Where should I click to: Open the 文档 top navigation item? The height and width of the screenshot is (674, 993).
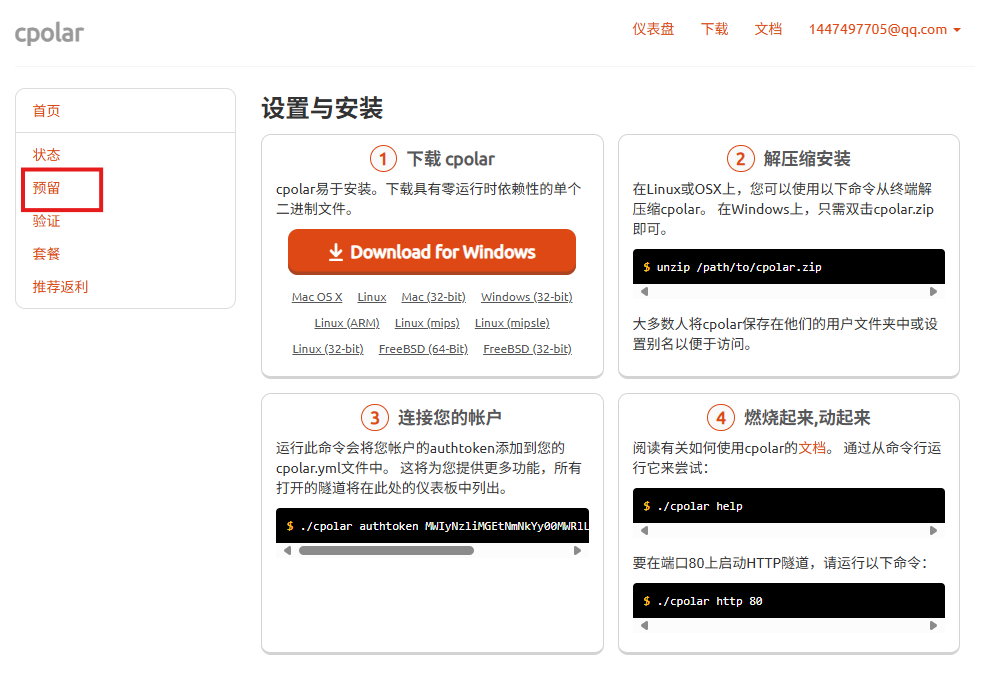(768, 29)
